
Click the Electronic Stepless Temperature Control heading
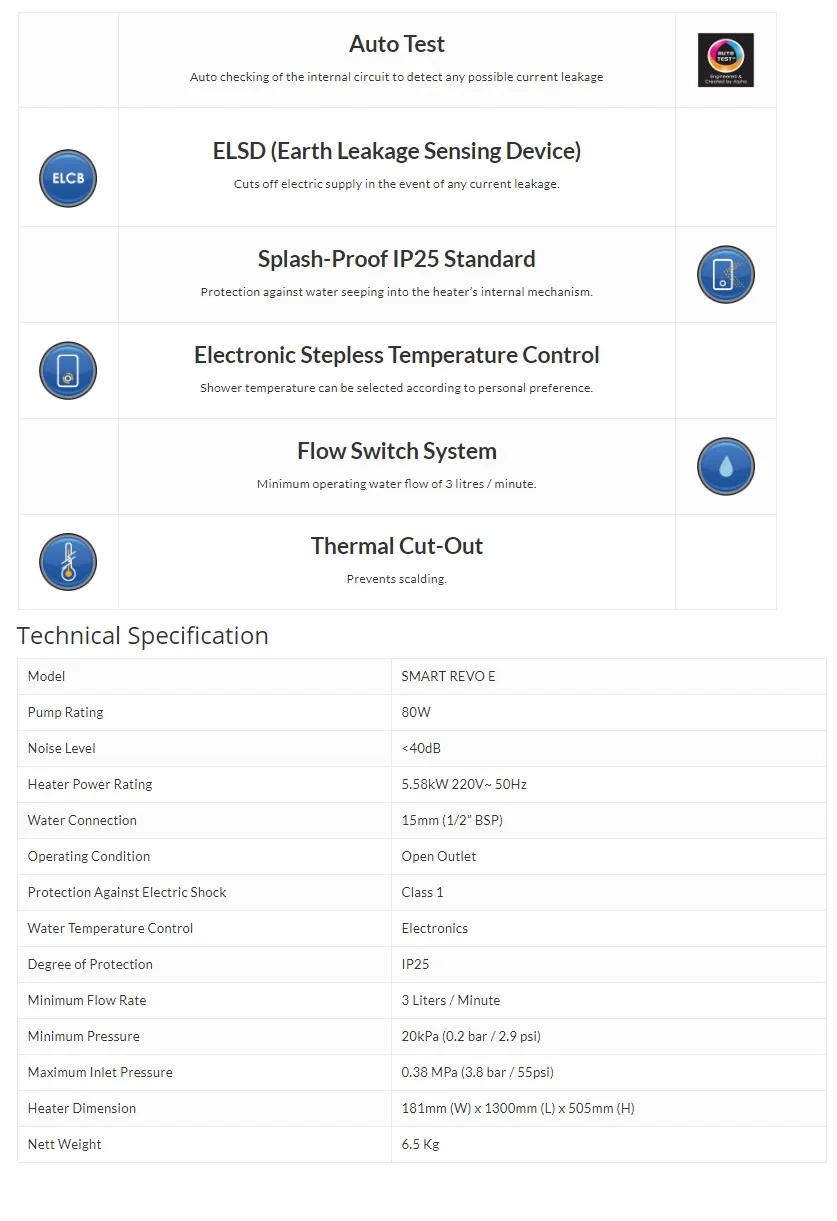coord(397,355)
